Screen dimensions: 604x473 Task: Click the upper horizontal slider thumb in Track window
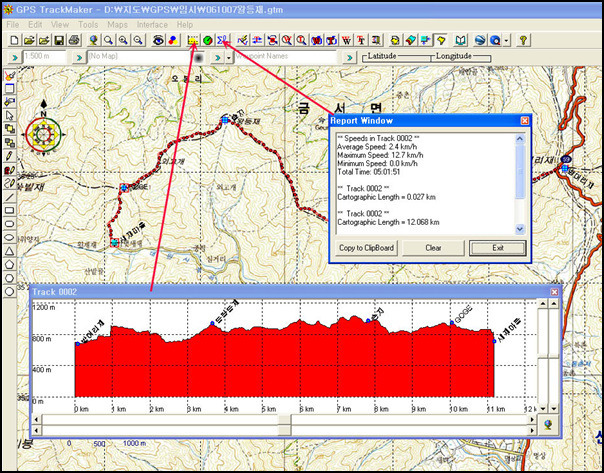click(x=285, y=419)
